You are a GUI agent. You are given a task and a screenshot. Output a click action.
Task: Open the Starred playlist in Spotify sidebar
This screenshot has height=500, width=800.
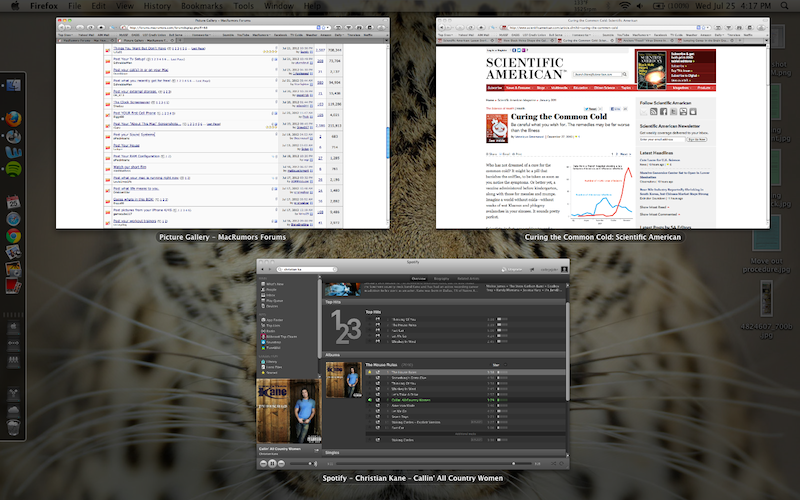269,372
